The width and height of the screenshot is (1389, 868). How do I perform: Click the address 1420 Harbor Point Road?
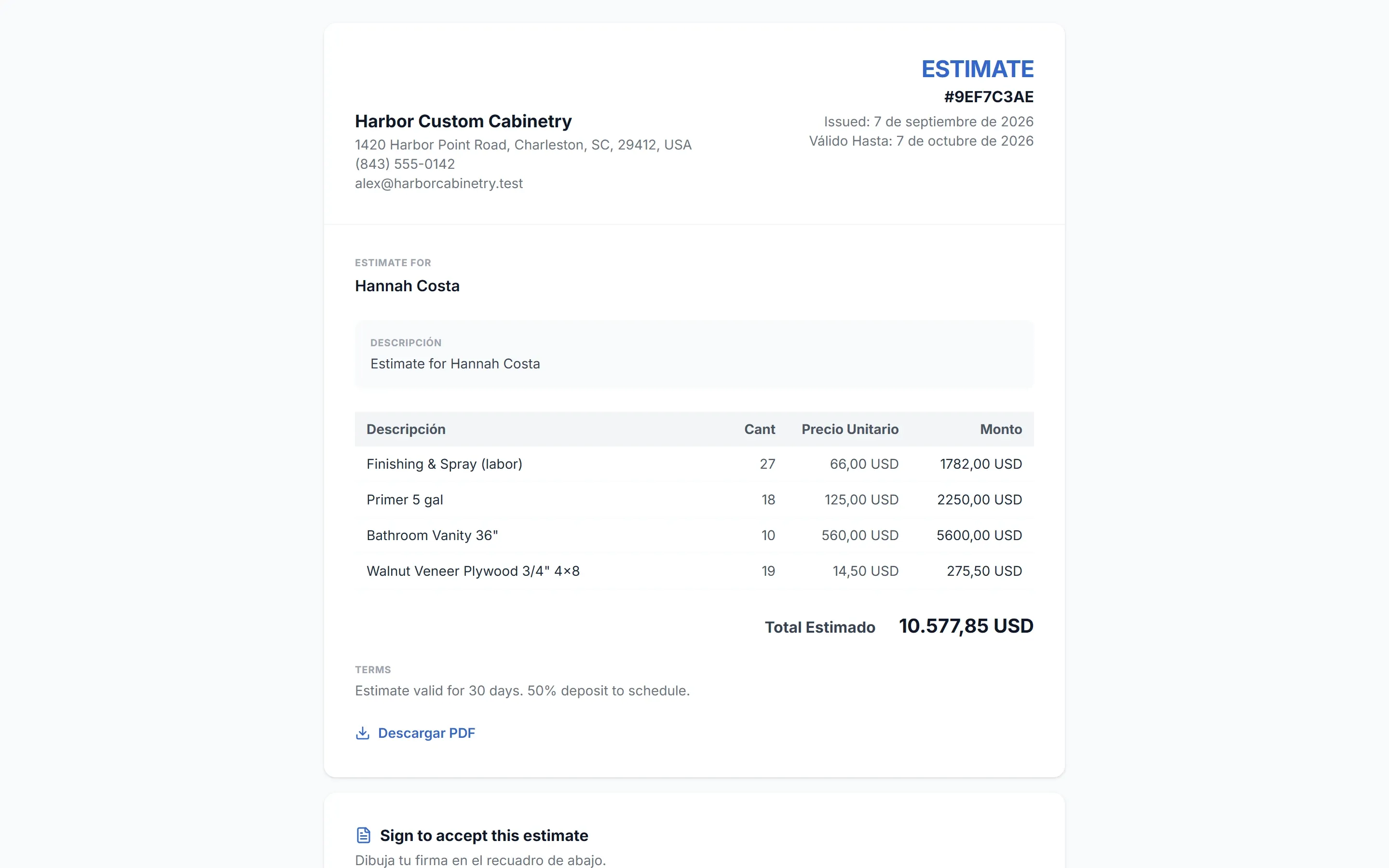coord(523,145)
